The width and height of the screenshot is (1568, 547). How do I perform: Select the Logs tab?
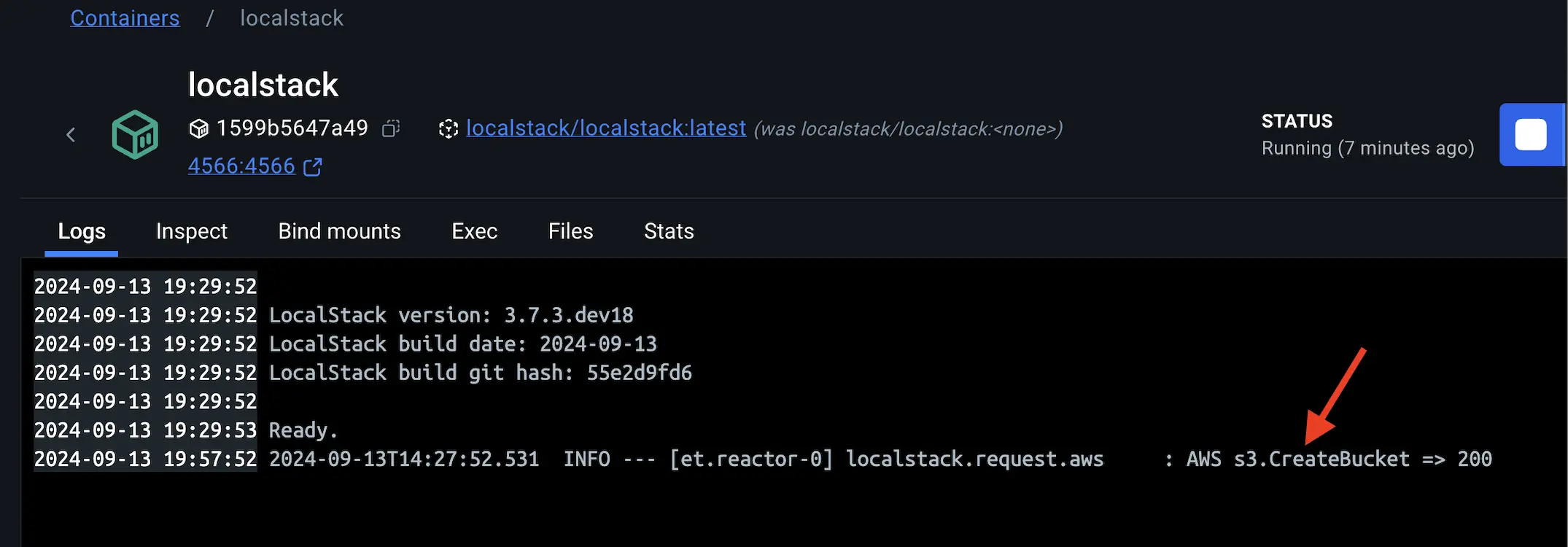82,231
